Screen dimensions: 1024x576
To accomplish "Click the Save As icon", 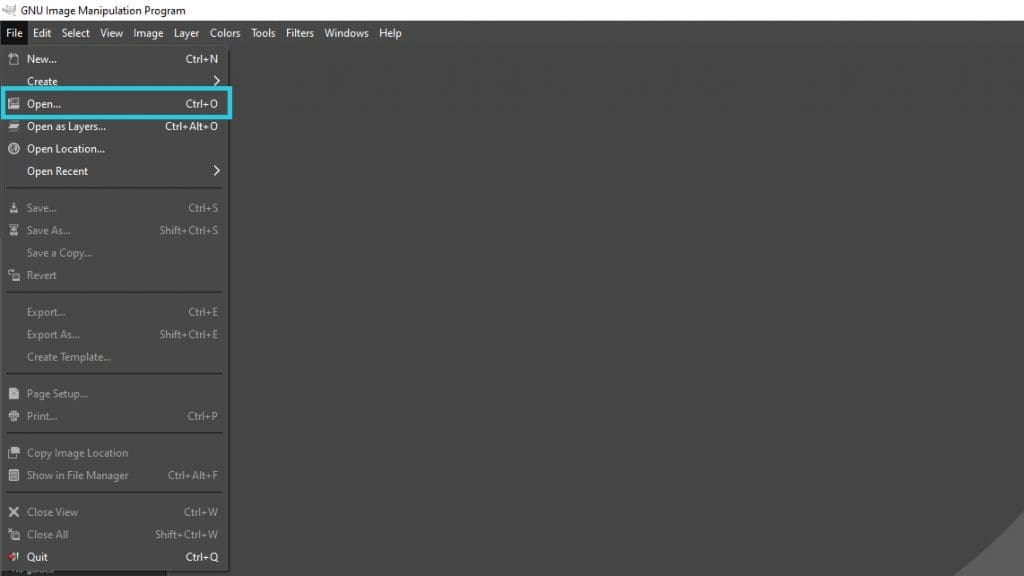I will click(x=14, y=230).
